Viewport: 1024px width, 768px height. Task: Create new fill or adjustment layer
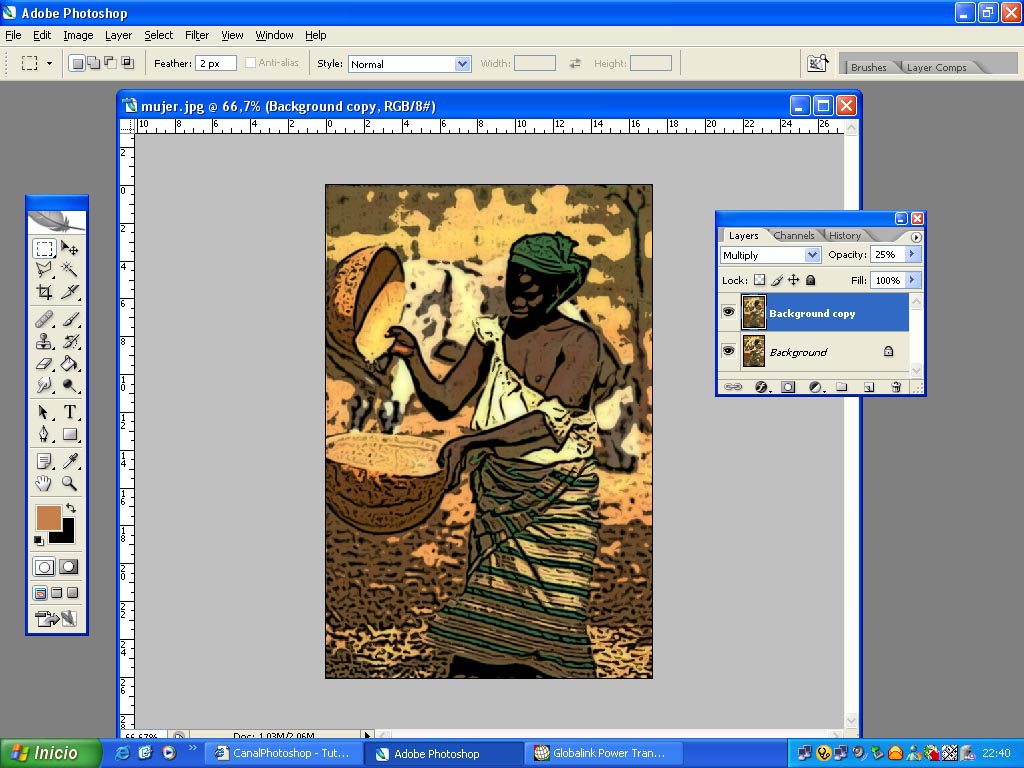(815, 387)
